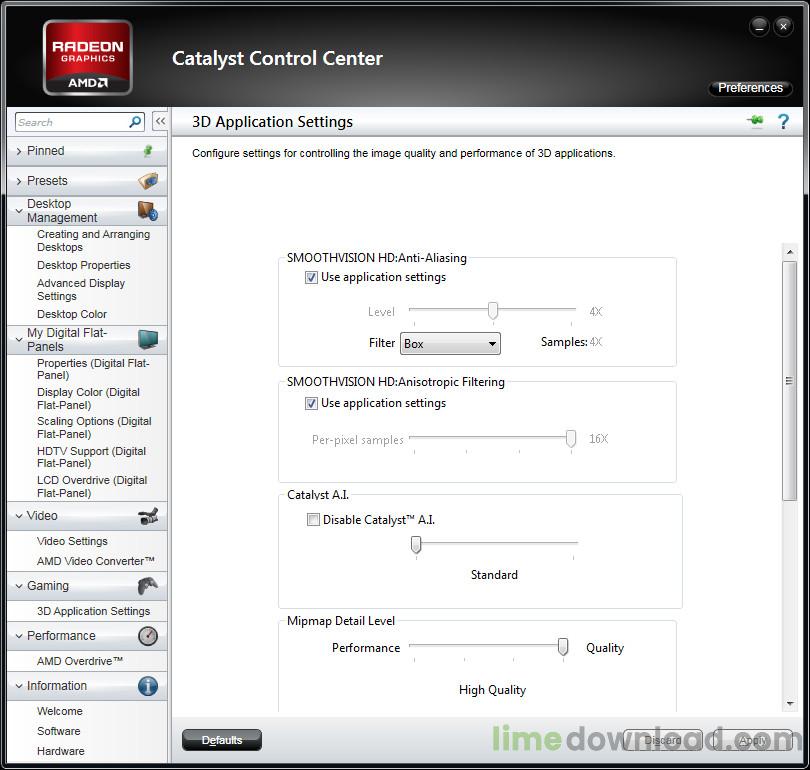Enable Disable Catalyst A.I. checkbox
Screen dimensions: 810x770
[x=313, y=519]
